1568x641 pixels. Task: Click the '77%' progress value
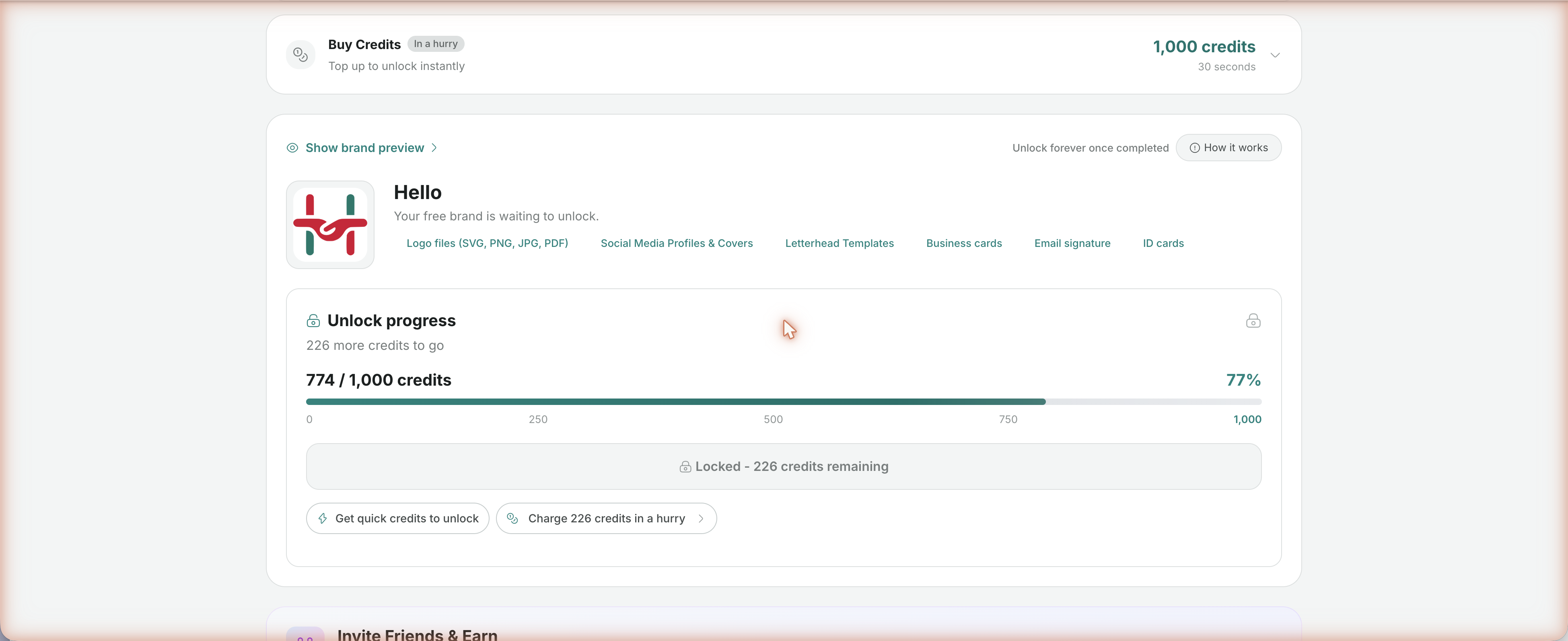coord(1243,380)
